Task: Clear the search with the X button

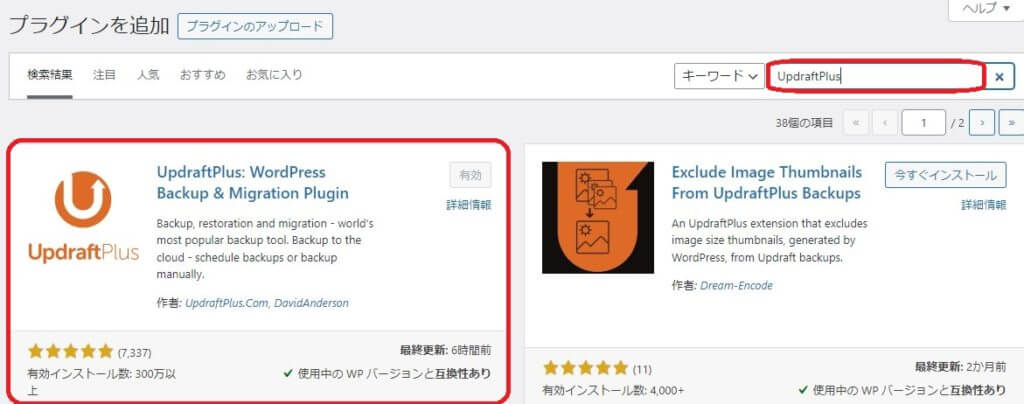Action: coord(999,76)
